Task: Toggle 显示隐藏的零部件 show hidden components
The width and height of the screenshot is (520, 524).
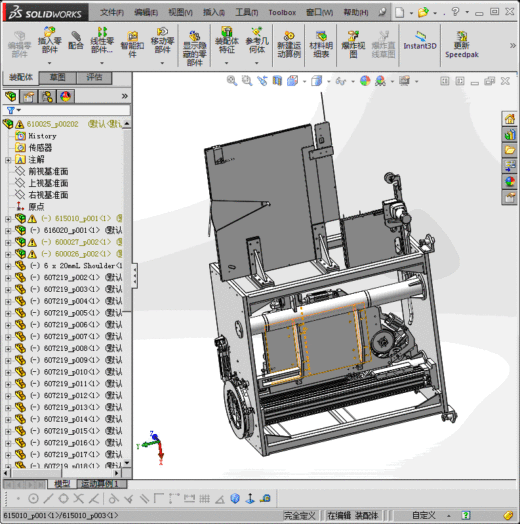Action: (194, 48)
